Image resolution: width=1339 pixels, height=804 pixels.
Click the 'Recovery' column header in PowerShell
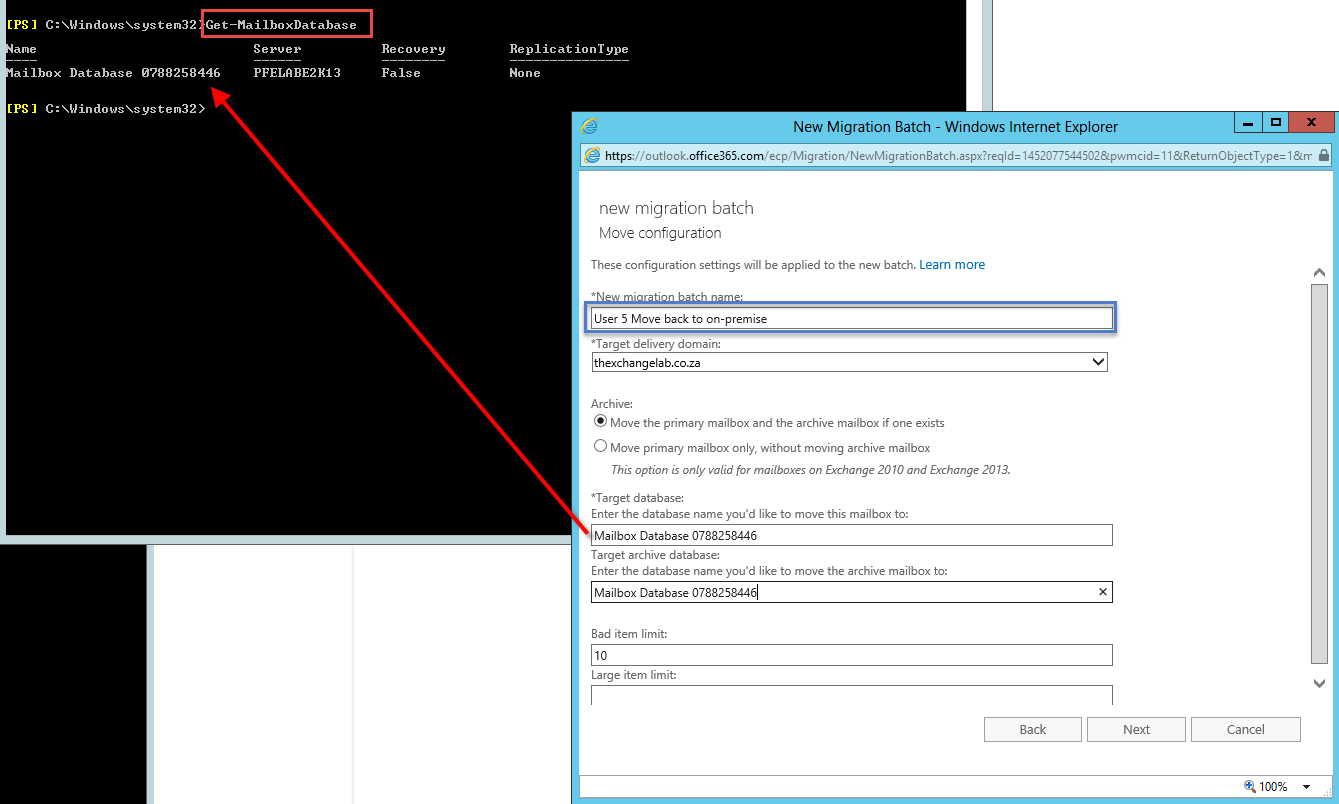pyautogui.click(x=413, y=49)
